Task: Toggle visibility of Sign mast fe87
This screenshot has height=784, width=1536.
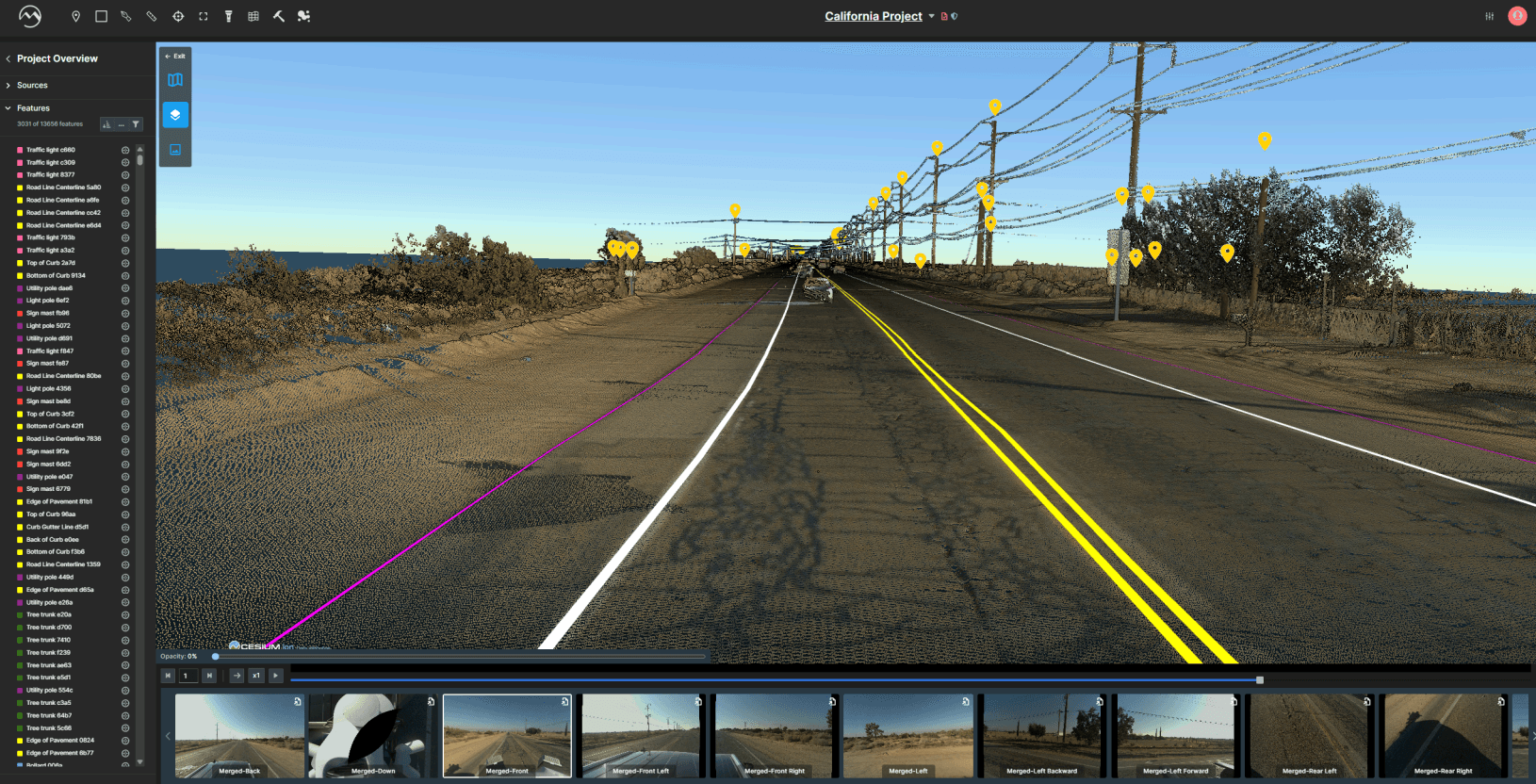Action: [x=125, y=364]
